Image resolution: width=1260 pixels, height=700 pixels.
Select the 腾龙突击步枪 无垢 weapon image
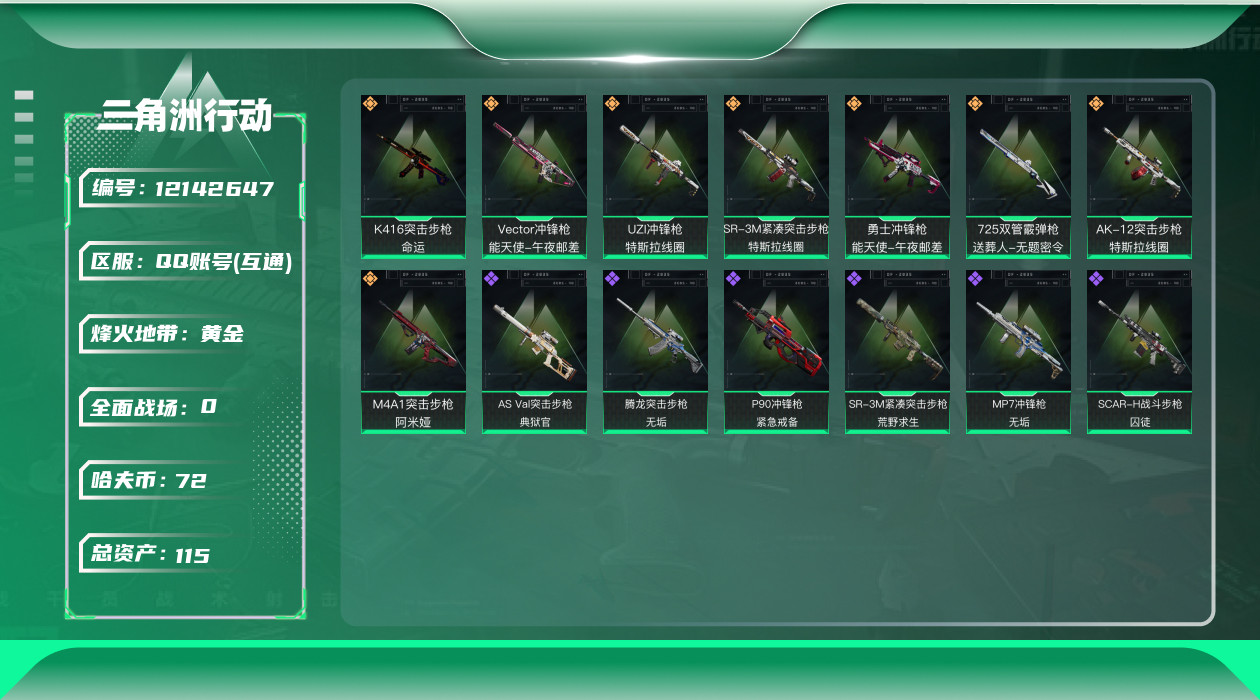coord(655,332)
